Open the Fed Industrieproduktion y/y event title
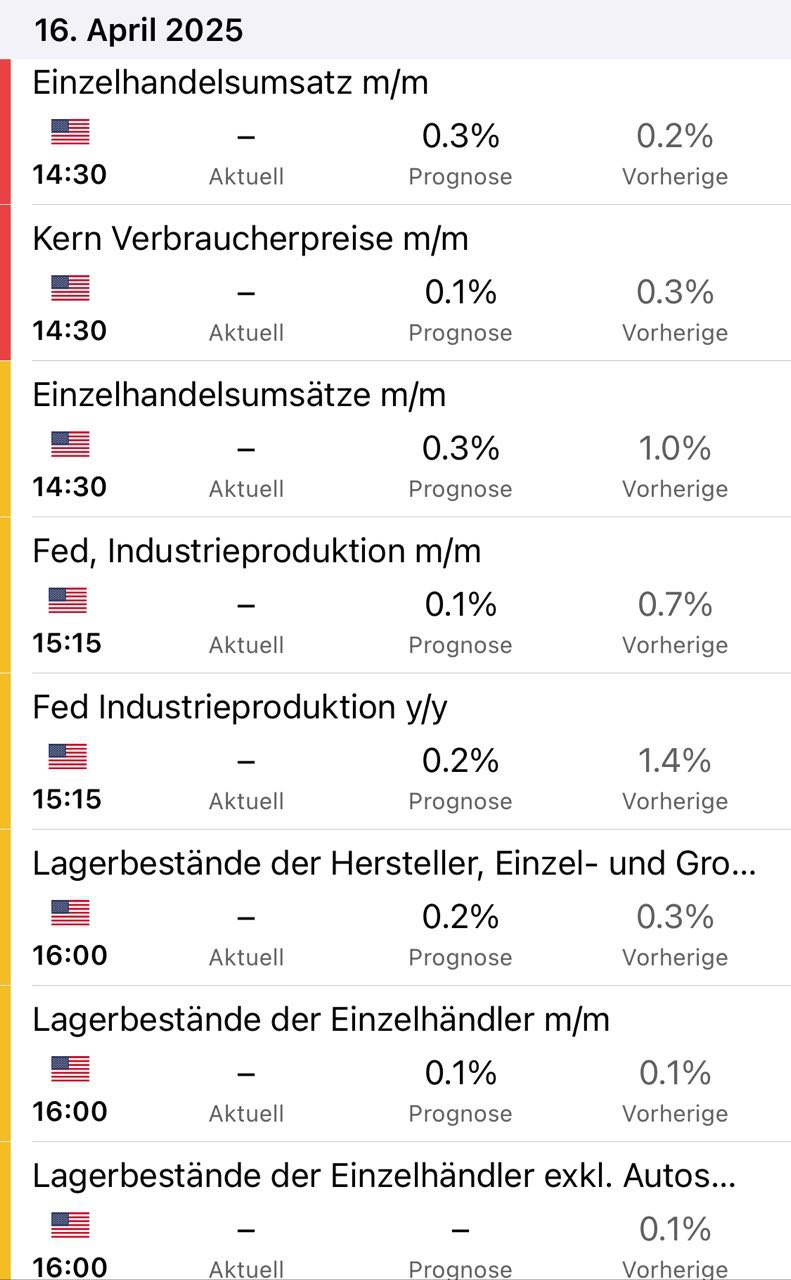The width and height of the screenshot is (791, 1280). 240,707
